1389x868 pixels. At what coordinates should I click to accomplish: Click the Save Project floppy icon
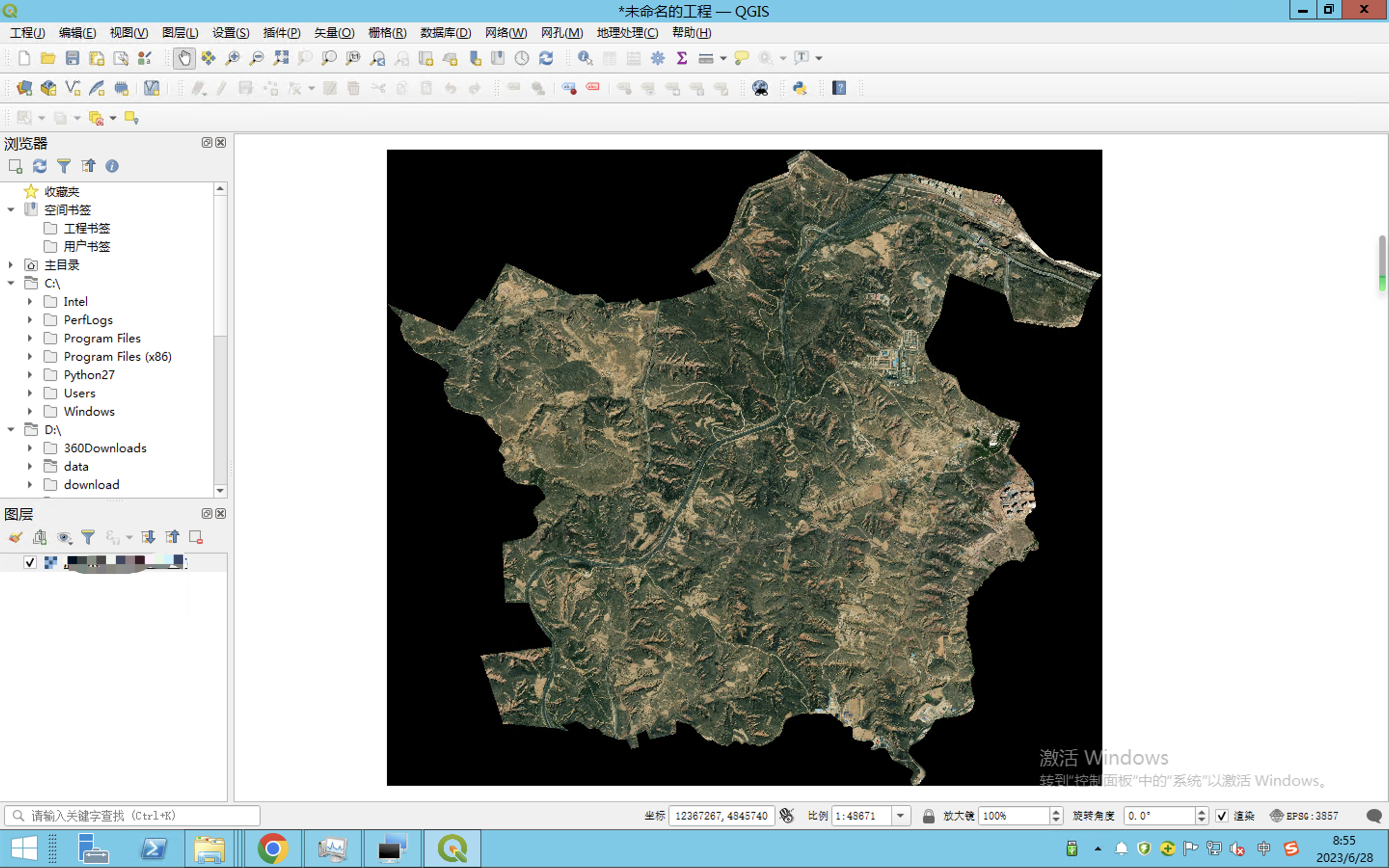(x=72, y=58)
